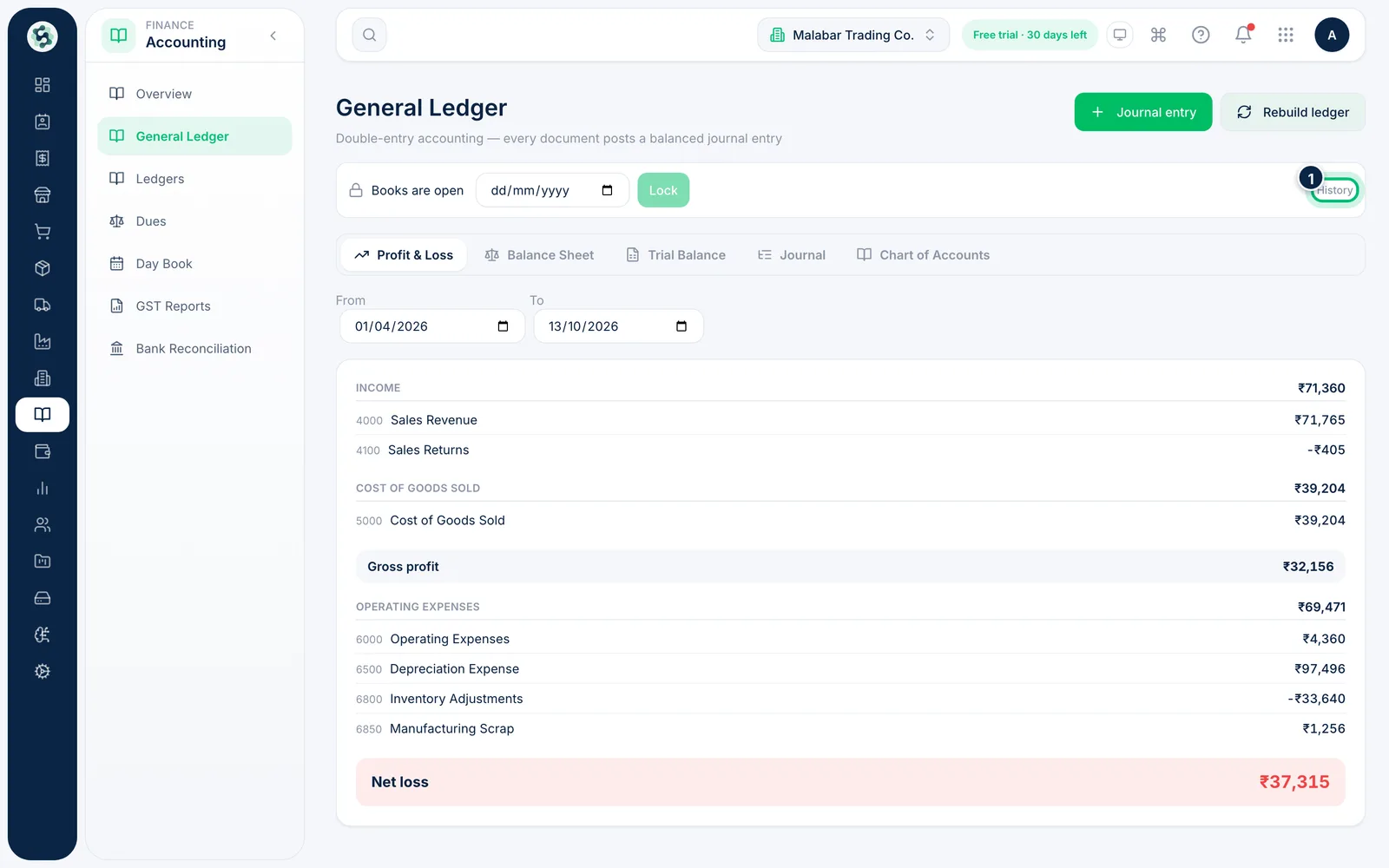This screenshot has width=1389, height=868.
Task: Open Bank Reconciliation in the sidebar
Action: click(x=194, y=349)
